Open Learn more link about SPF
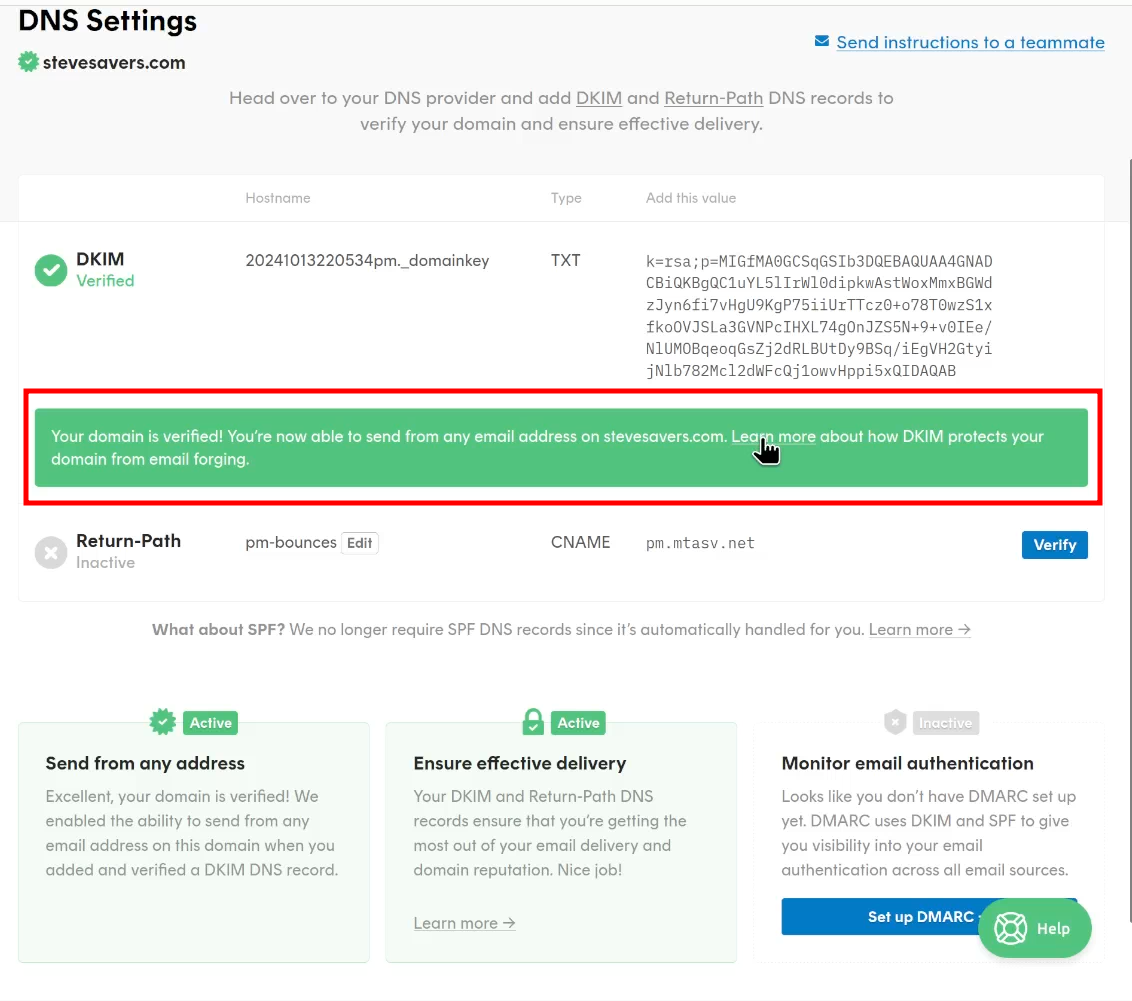Screen dimensions: 1132x1001 pos(919,630)
